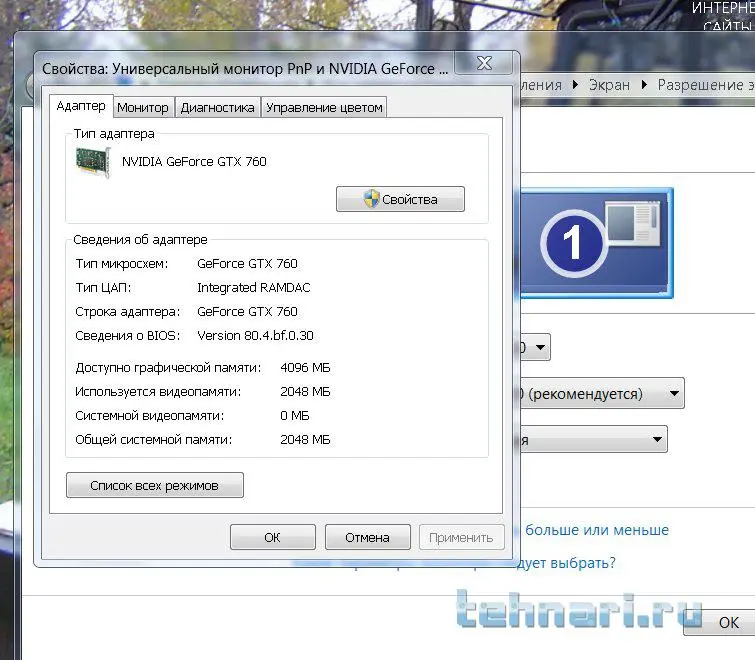
Task: Close the adapter properties dialog
Action: (x=483, y=63)
